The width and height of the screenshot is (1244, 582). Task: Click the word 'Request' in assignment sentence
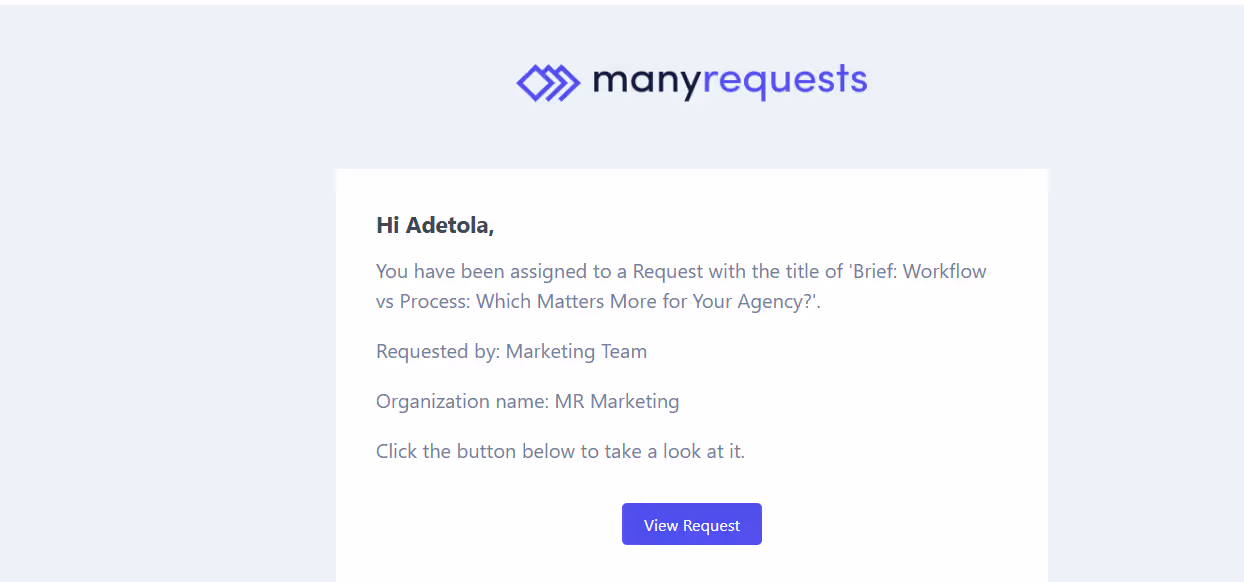click(x=668, y=271)
